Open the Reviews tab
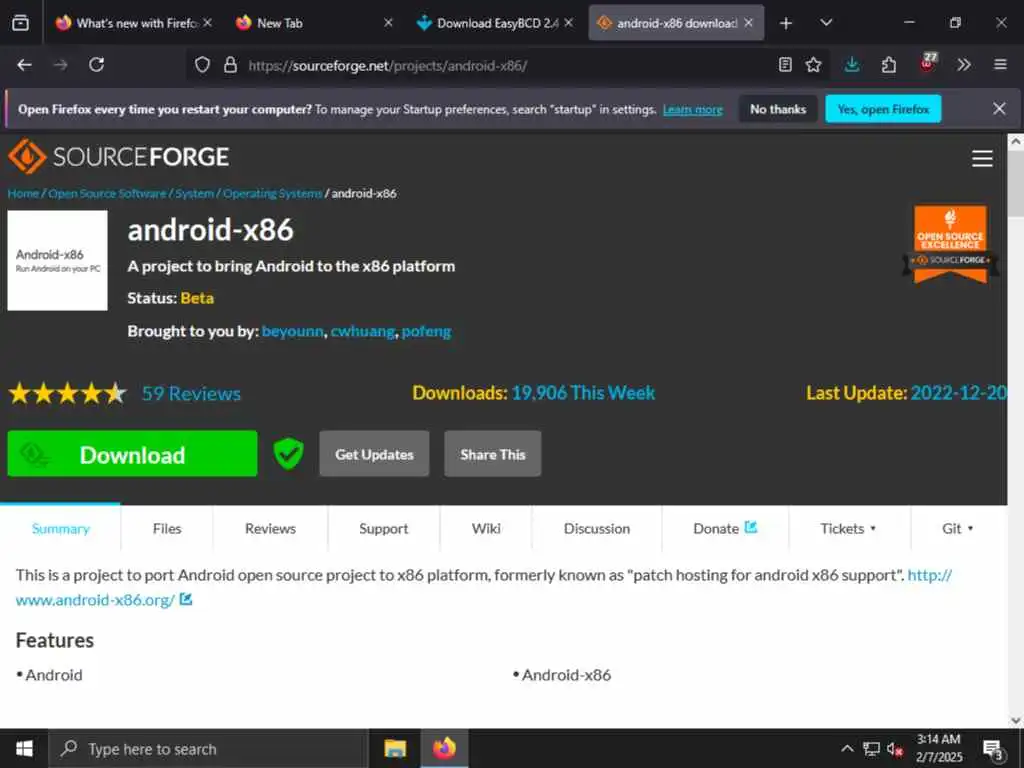This screenshot has height=768, width=1024. point(270,528)
